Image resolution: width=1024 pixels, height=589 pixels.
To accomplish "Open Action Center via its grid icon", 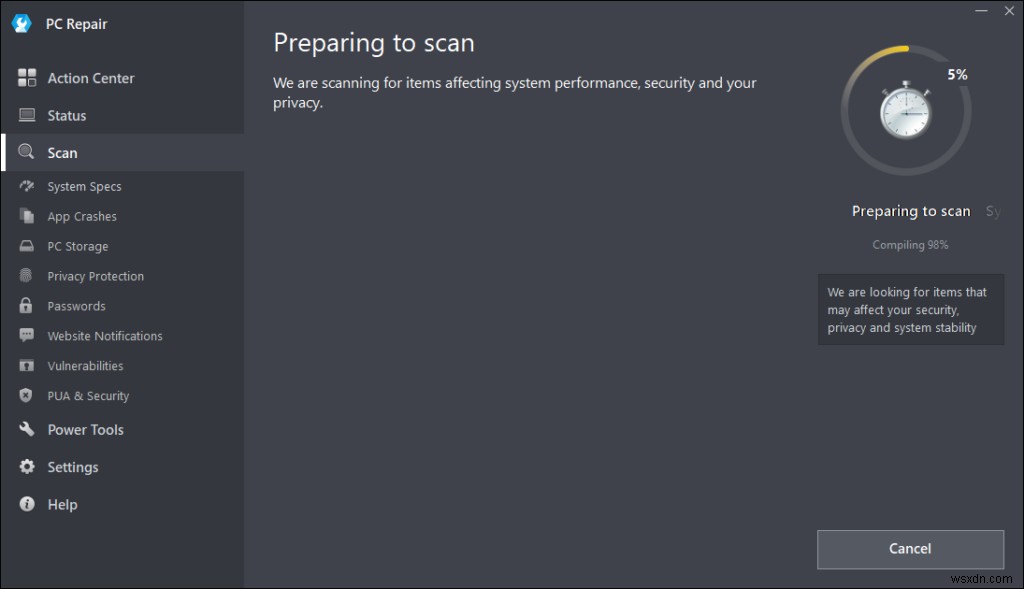I will coord(27,78).
